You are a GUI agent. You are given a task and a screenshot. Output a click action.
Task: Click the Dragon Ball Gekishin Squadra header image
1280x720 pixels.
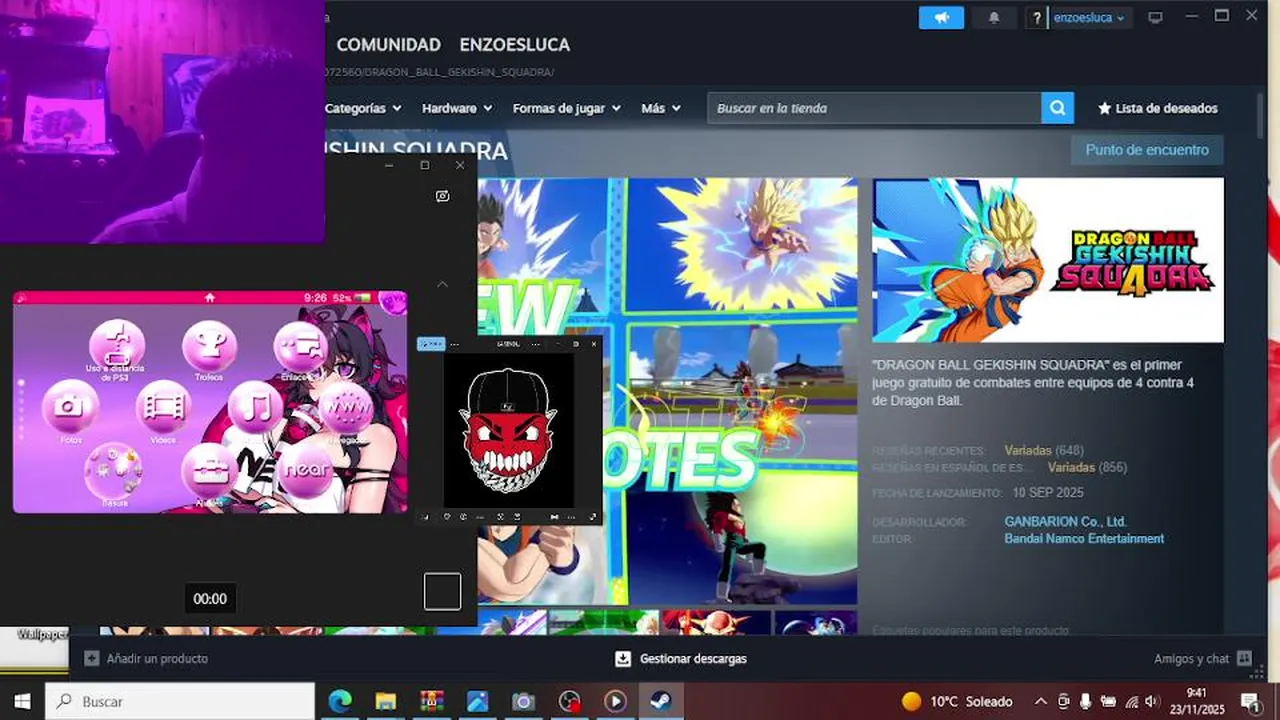1048,260
